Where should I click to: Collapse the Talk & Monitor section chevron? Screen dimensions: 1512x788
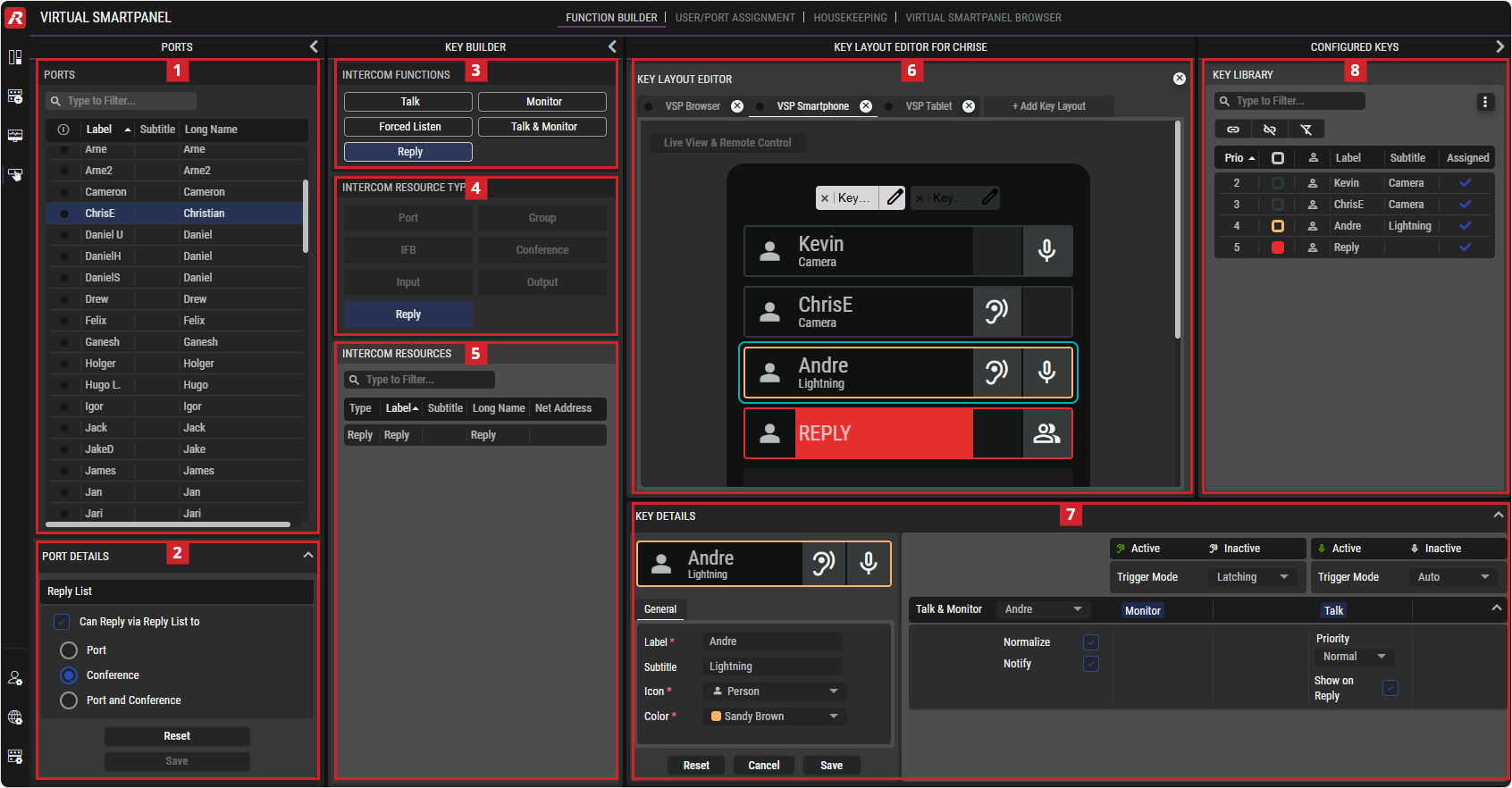tap(1497, 608)
